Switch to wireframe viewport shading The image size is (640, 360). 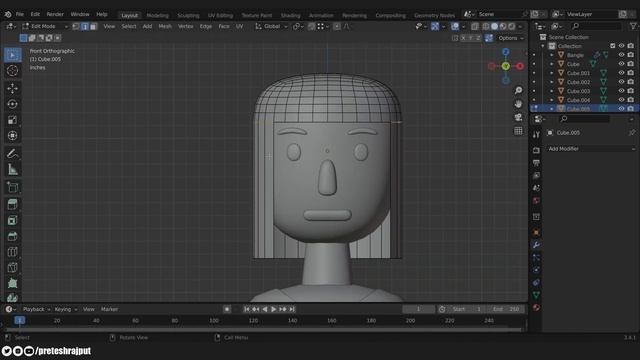tap(486, 27)
